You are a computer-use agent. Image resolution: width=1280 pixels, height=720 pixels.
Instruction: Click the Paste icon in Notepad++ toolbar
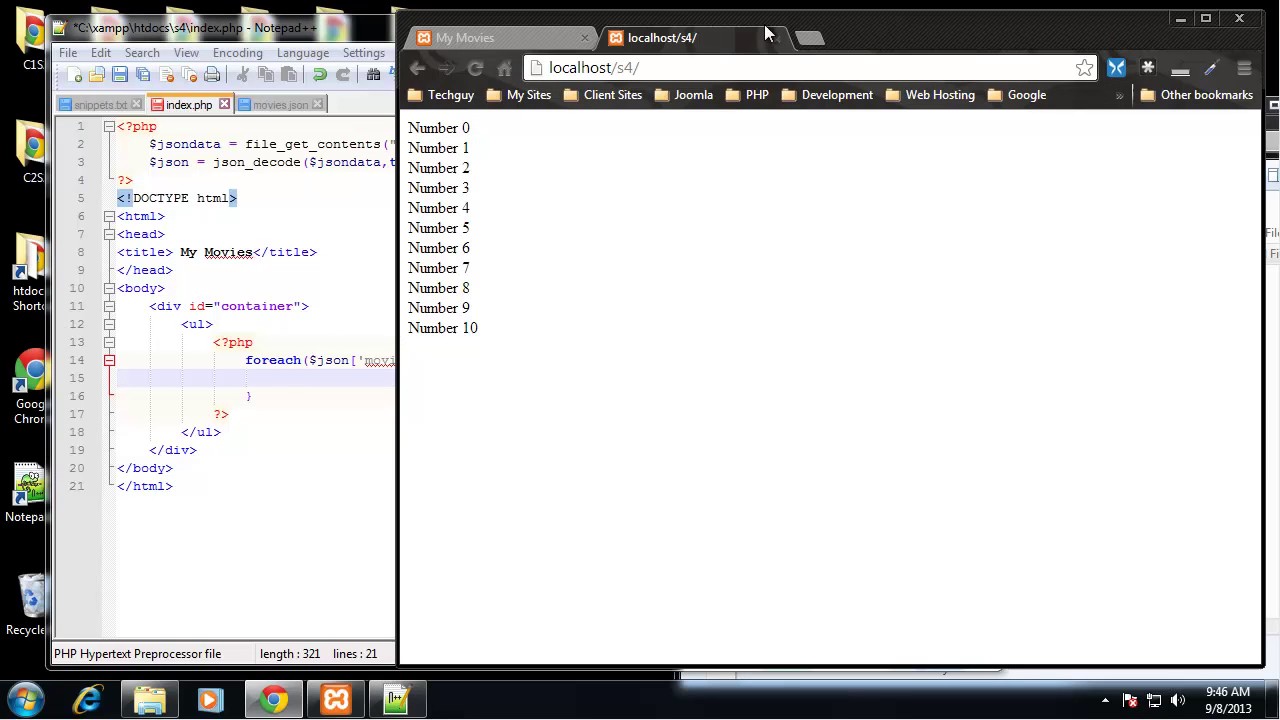[288, 75]
